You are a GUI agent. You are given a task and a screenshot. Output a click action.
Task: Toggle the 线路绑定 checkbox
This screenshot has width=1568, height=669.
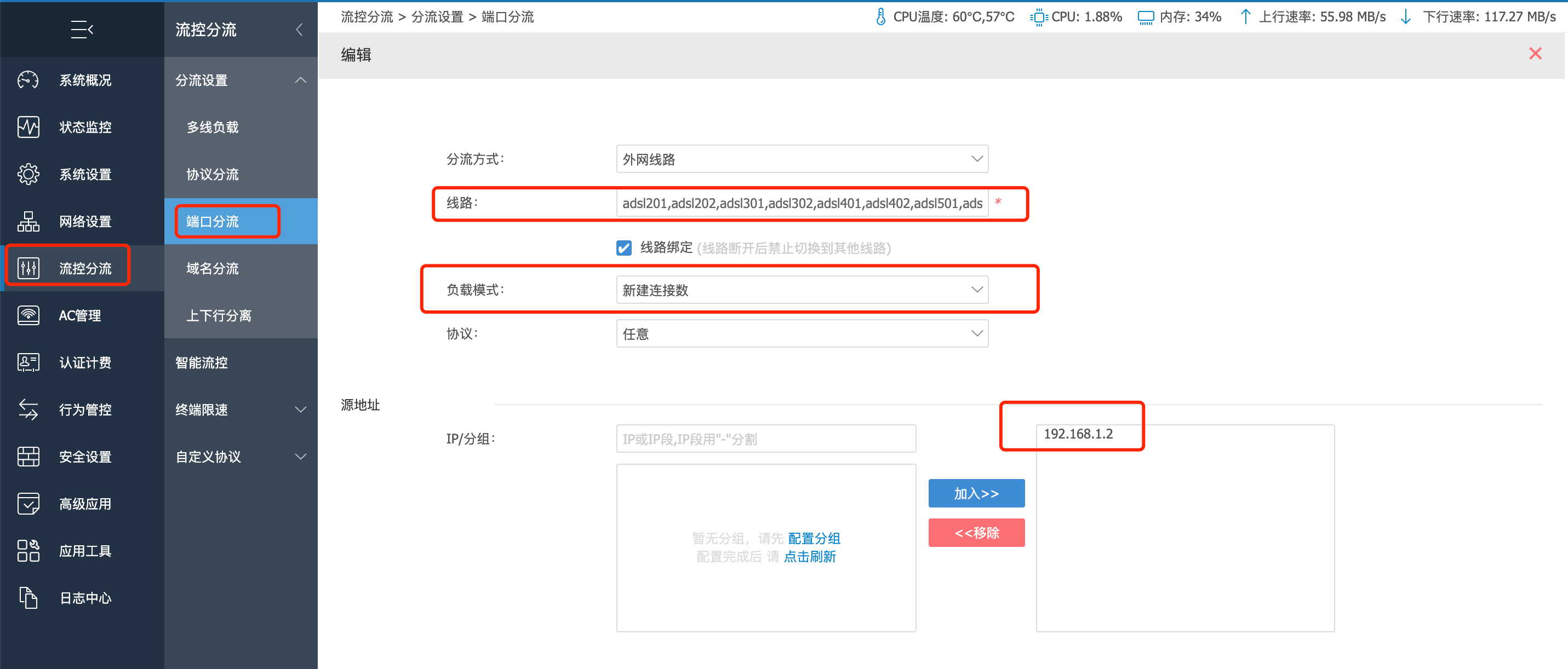tap(623, 248)
